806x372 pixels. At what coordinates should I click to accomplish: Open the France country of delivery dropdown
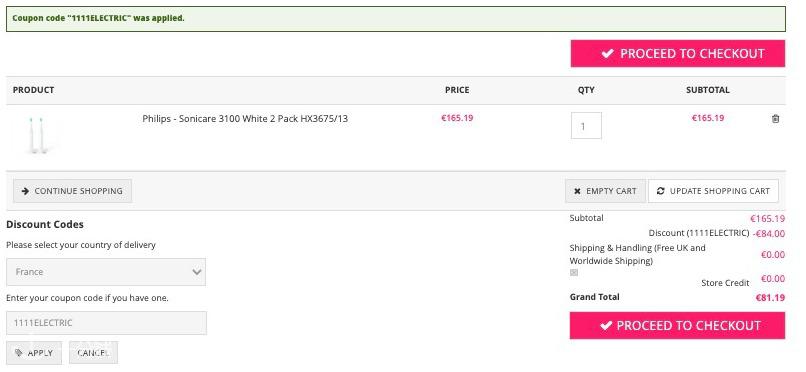106,272
